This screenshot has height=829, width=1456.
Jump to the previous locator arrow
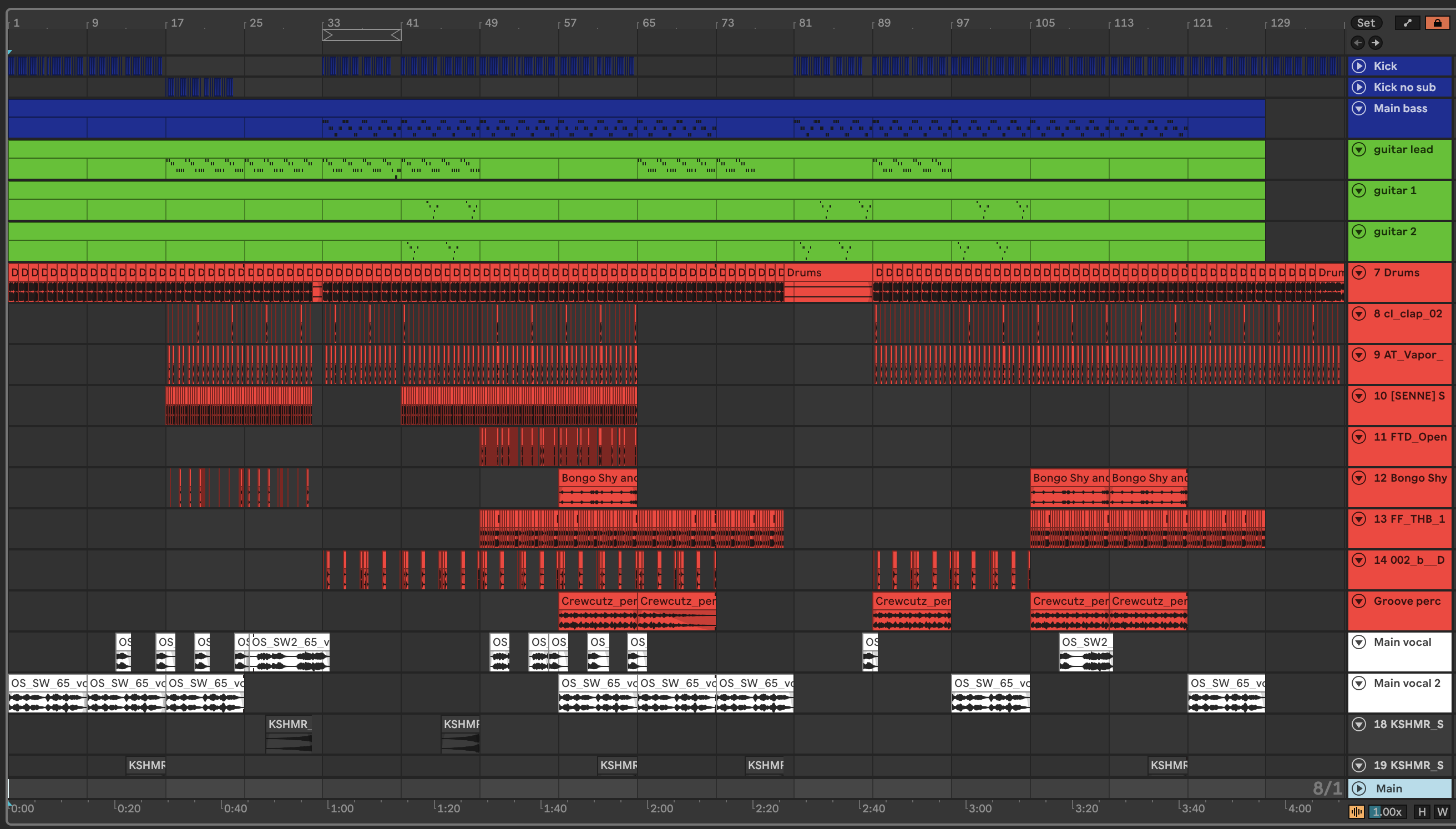tap(1358, 43)
